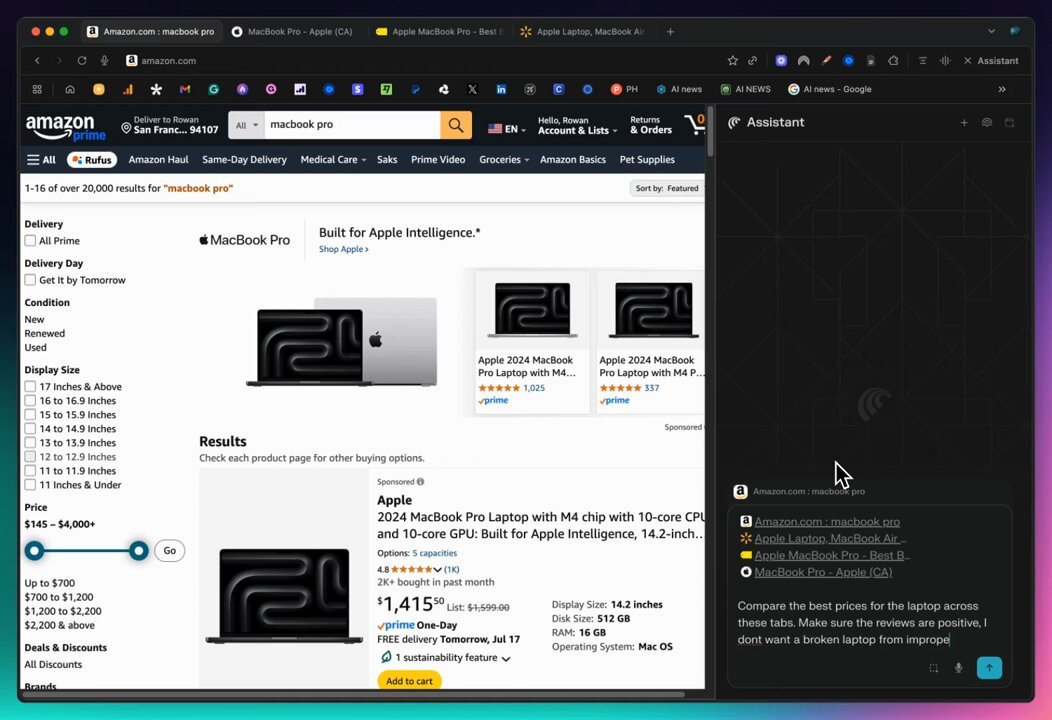Click the $700 to $1,200 price range

tap(59, 597)
